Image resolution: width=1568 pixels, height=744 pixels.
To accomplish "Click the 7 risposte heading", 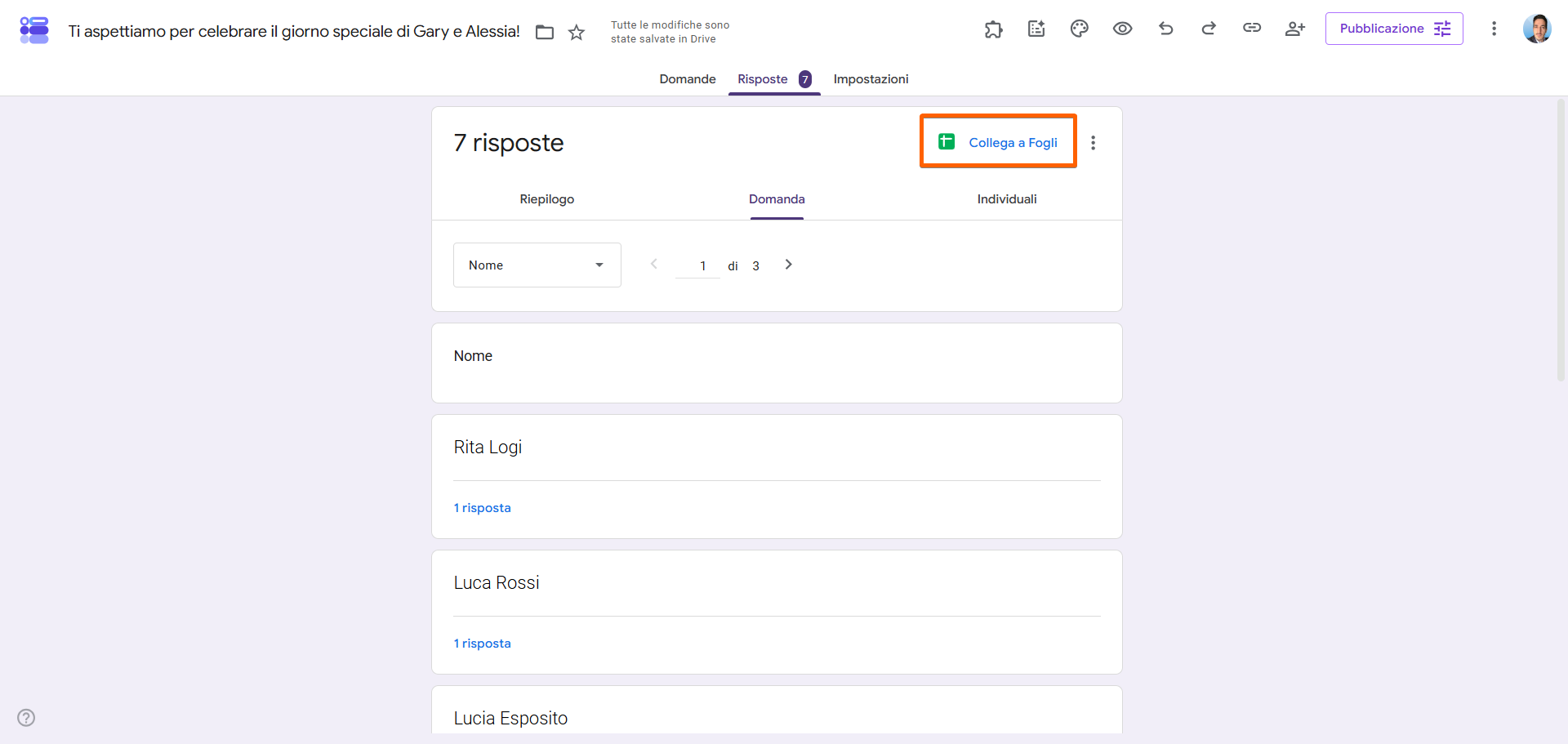I will pos(509,143).
